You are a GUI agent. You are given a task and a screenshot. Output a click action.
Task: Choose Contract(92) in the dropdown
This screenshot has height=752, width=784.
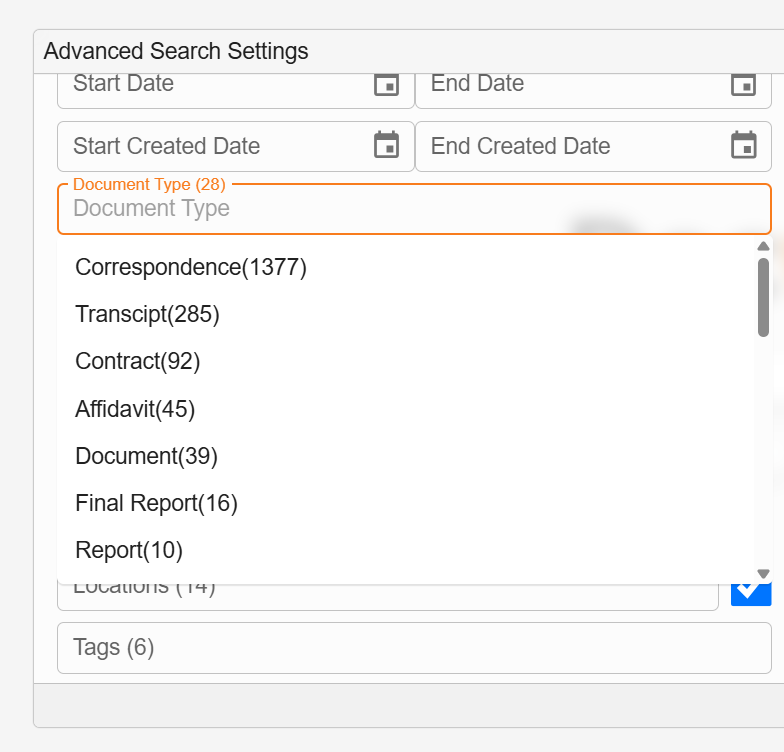[138, 361]
